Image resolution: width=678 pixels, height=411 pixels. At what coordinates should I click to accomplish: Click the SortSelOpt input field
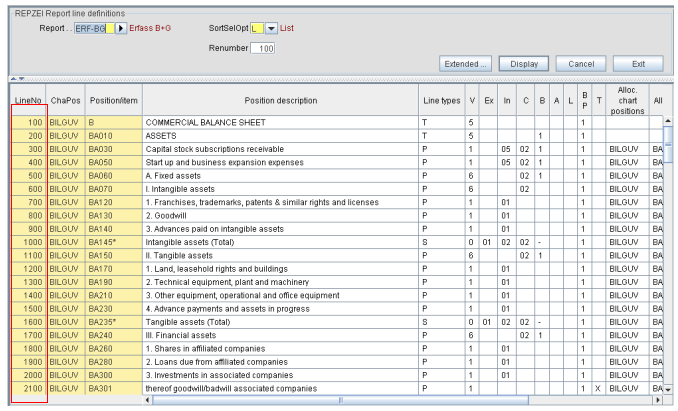coord(257,29)
